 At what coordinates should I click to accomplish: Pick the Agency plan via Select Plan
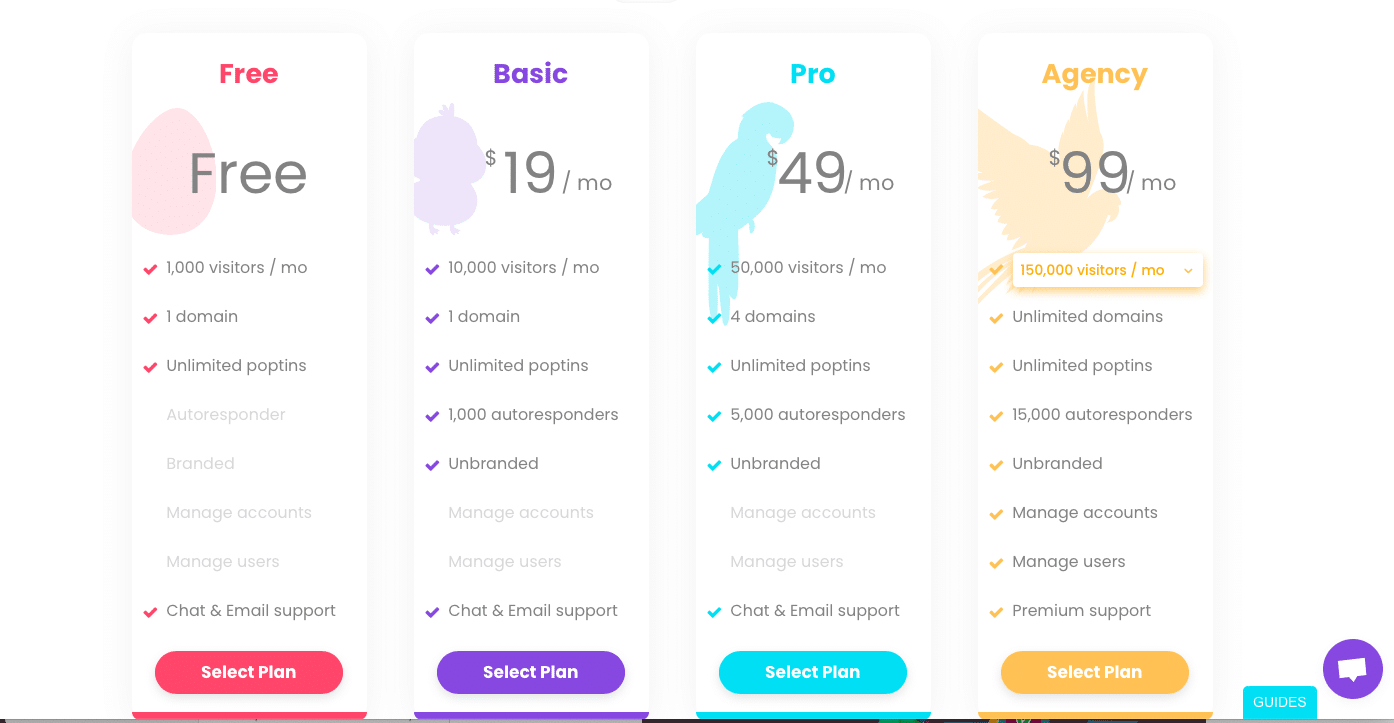tap(1094, 672)
